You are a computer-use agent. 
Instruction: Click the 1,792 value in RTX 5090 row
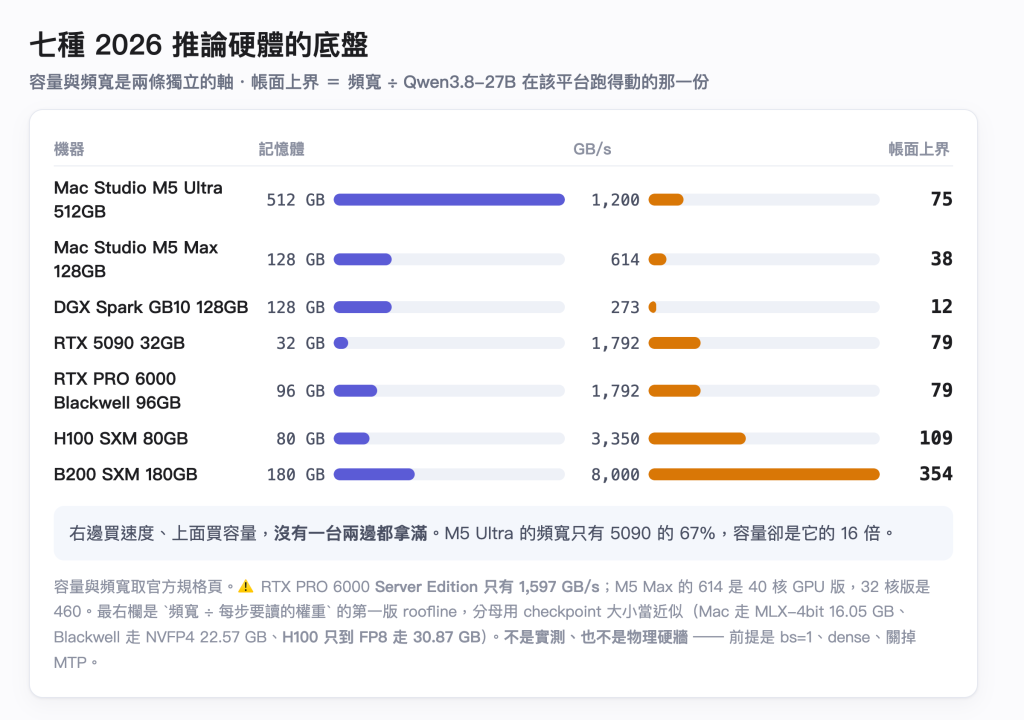point(615,343)
